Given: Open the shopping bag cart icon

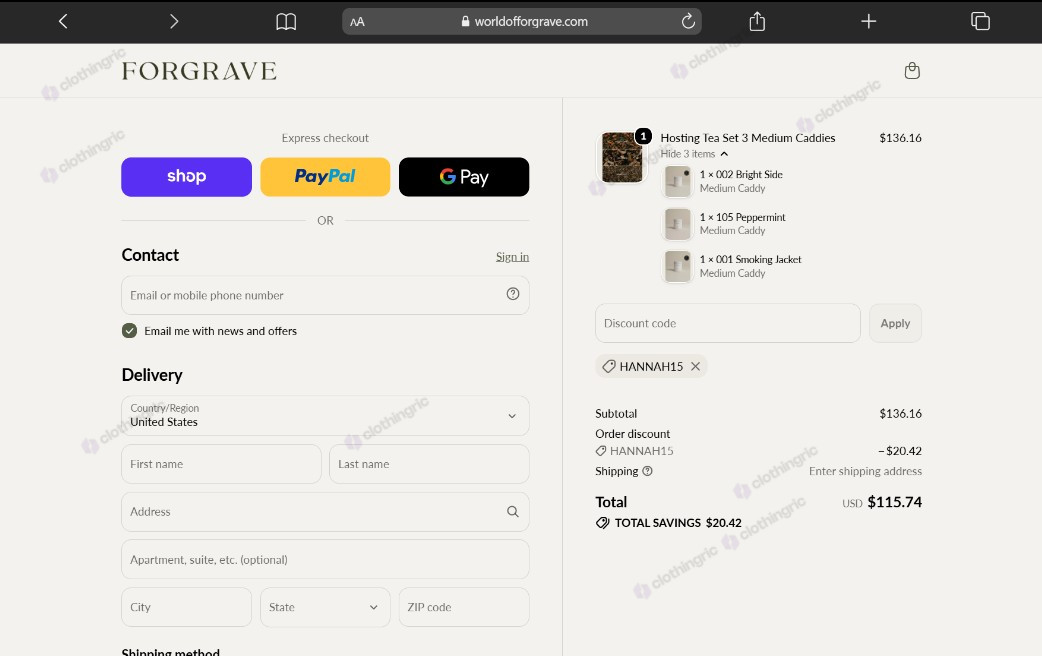Looking at the screenshot, I should (x=912, y=70).
